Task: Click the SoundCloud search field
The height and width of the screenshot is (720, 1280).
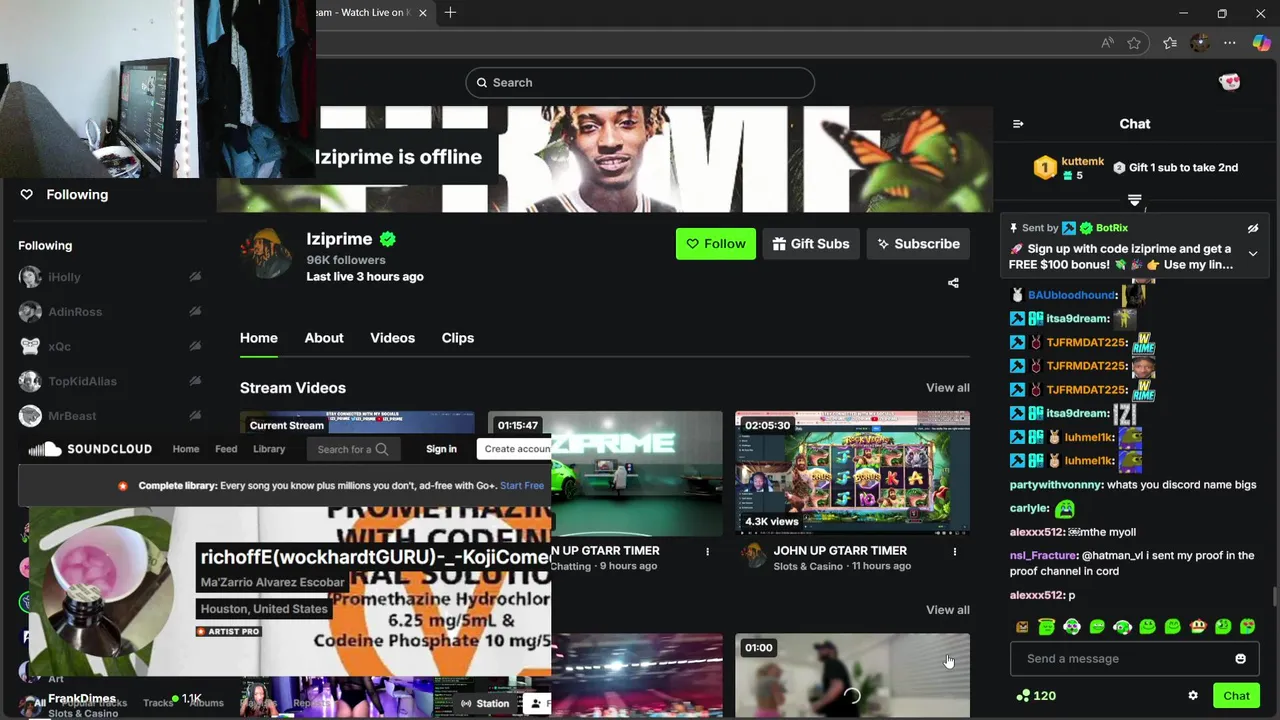Action: tap(352, 449)
